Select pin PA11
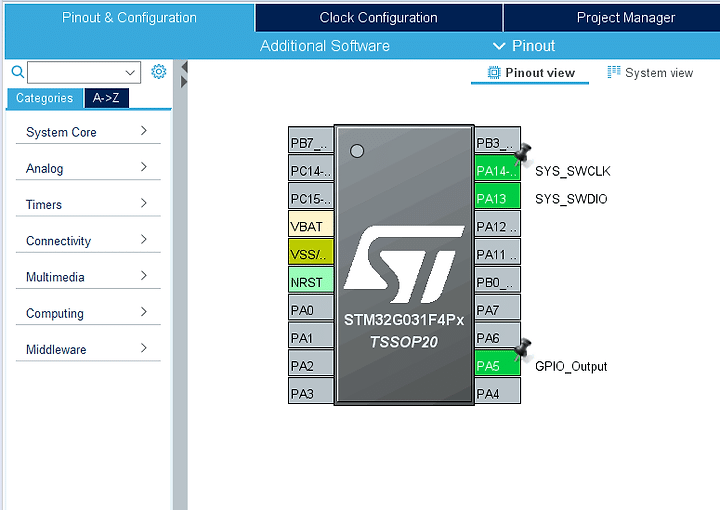The image size is (720, 510). tap(497, 252)
